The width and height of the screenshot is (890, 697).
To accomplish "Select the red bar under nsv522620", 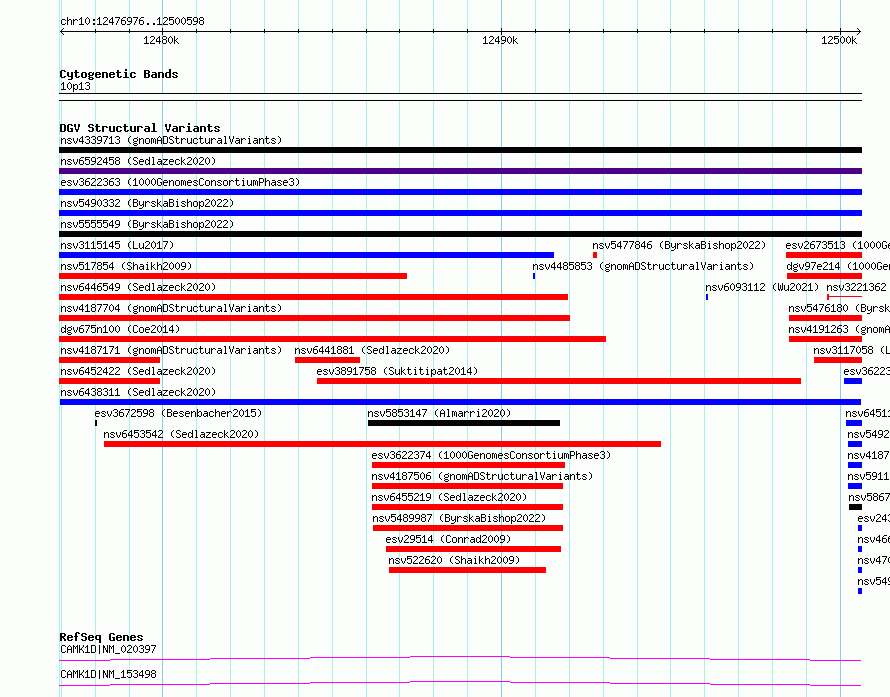I will pos(467,570).
